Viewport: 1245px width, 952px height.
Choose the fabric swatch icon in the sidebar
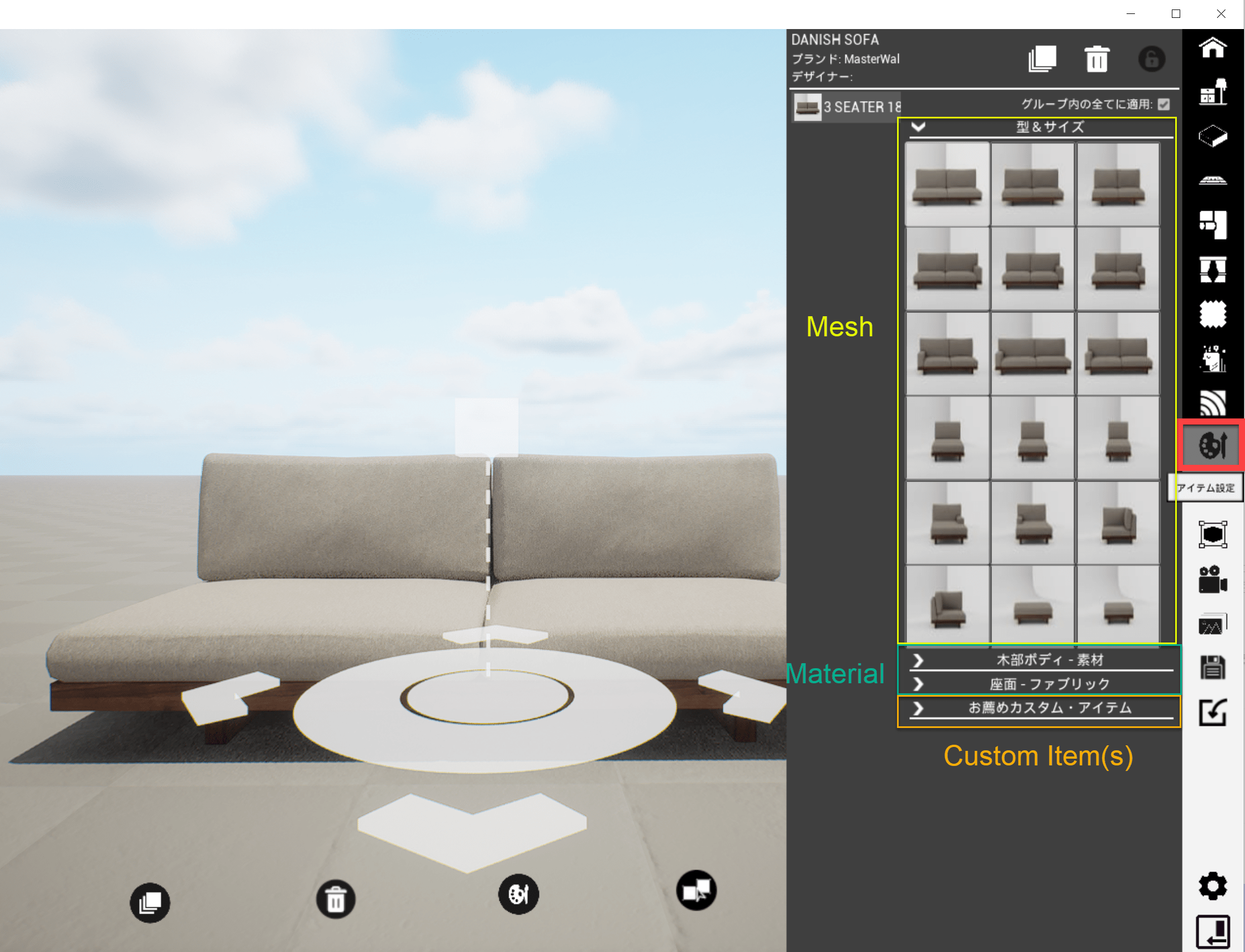point(1213,314)
